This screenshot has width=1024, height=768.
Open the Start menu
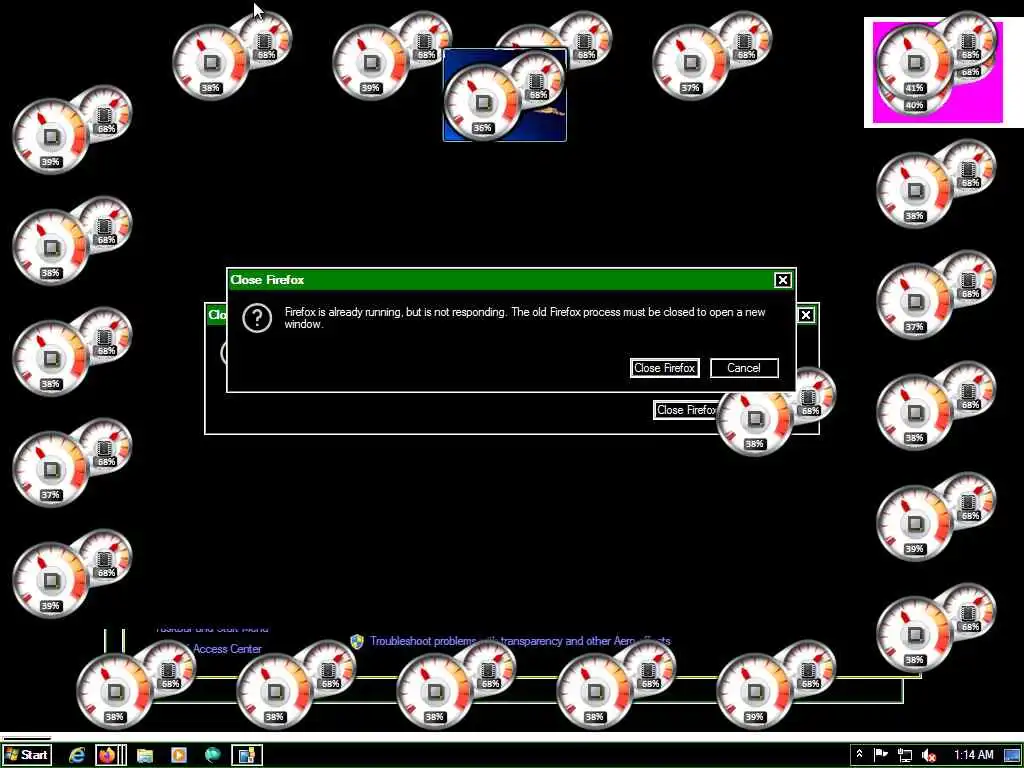27,755
